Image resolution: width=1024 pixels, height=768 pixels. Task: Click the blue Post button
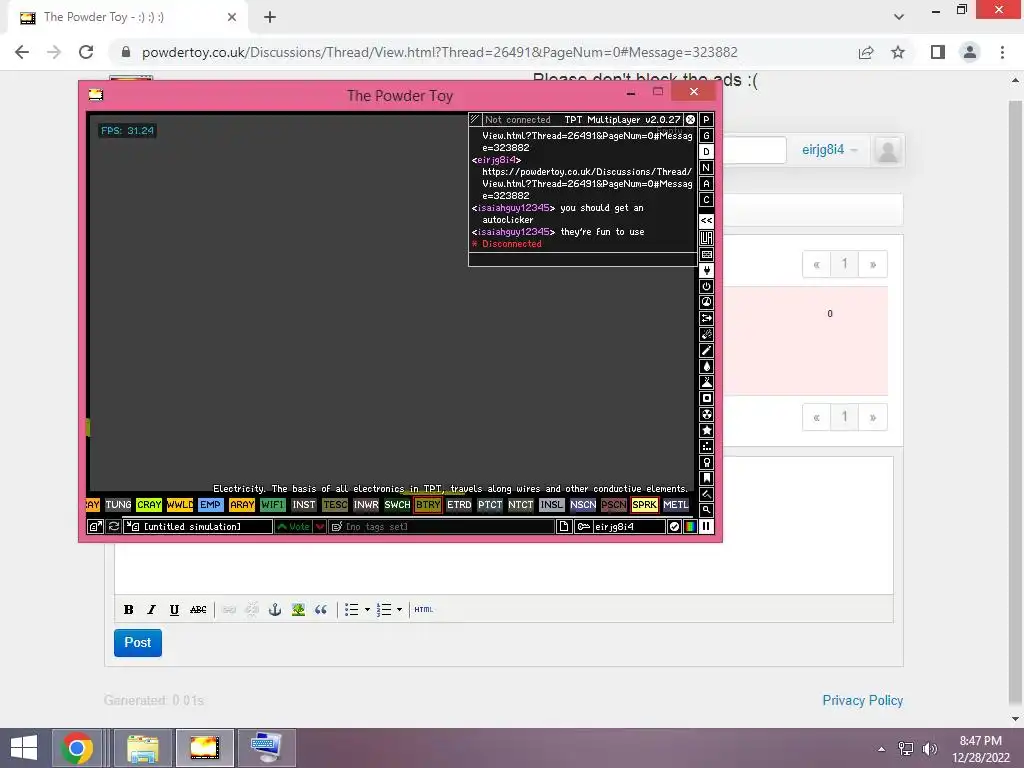138,643
